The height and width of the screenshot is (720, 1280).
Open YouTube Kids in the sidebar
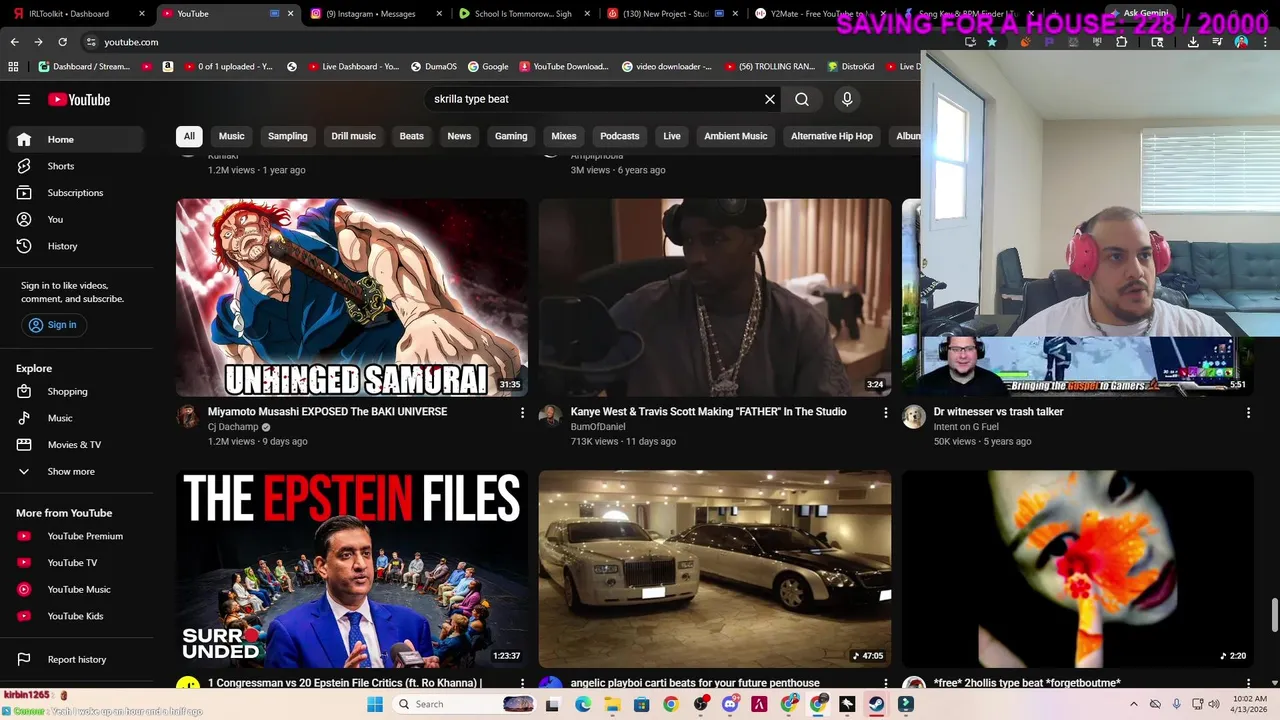point(77,616)
